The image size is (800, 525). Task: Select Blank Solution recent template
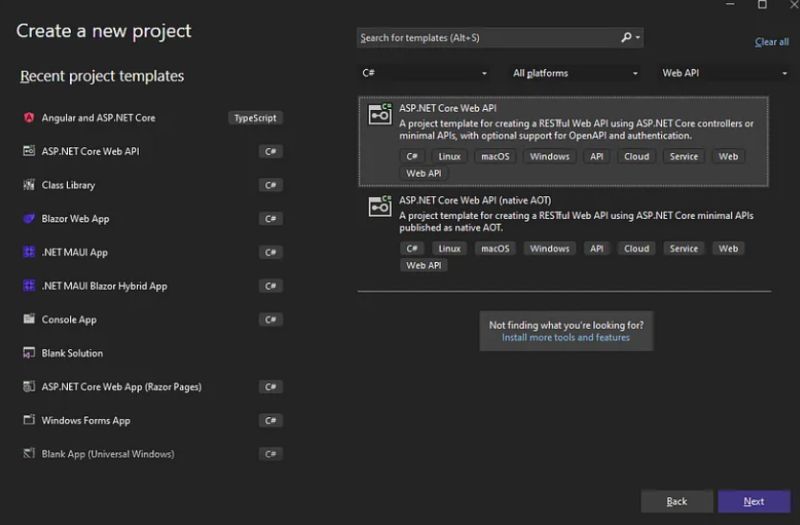[x=152, y=353]
